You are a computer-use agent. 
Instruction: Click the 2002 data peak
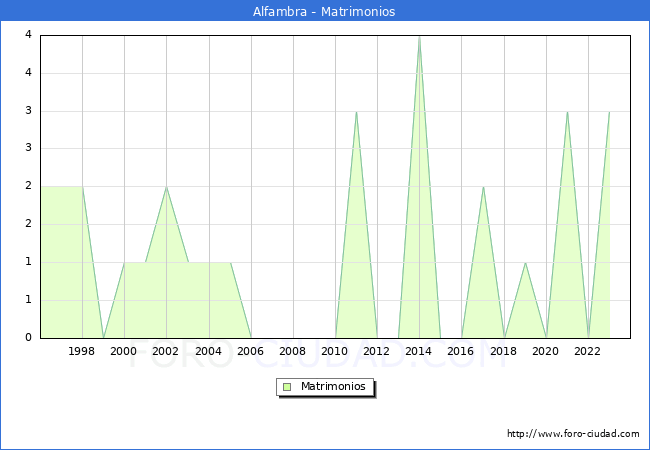pos(166,187)
